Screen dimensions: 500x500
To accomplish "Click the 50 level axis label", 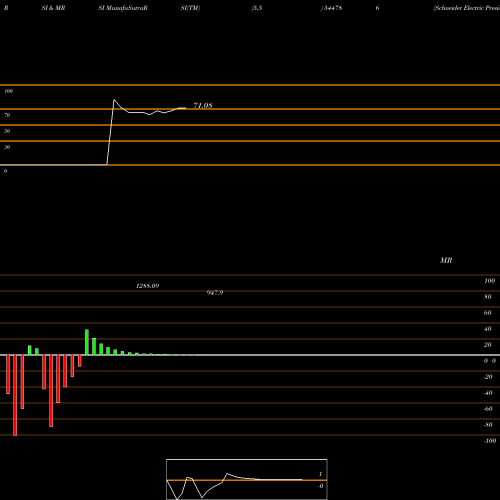I will tap(7, 131).
